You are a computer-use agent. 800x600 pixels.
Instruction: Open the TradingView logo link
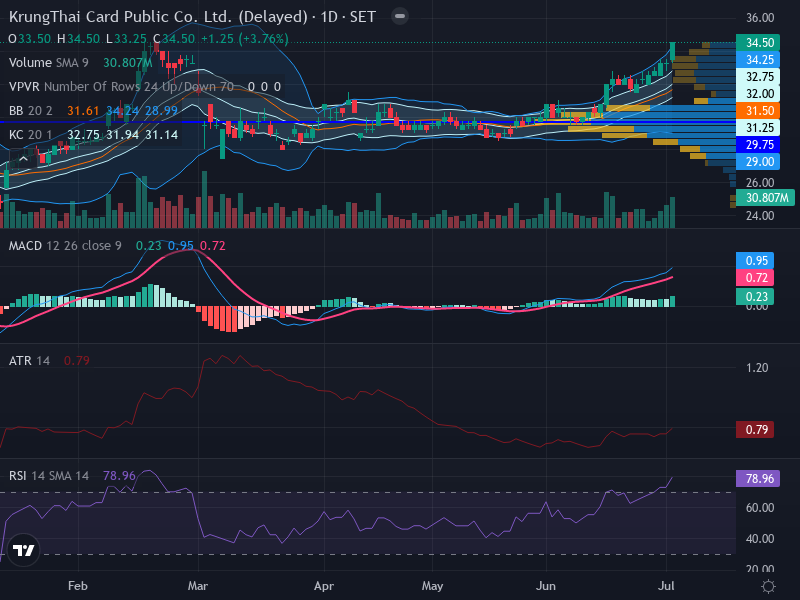coord(23,550)
